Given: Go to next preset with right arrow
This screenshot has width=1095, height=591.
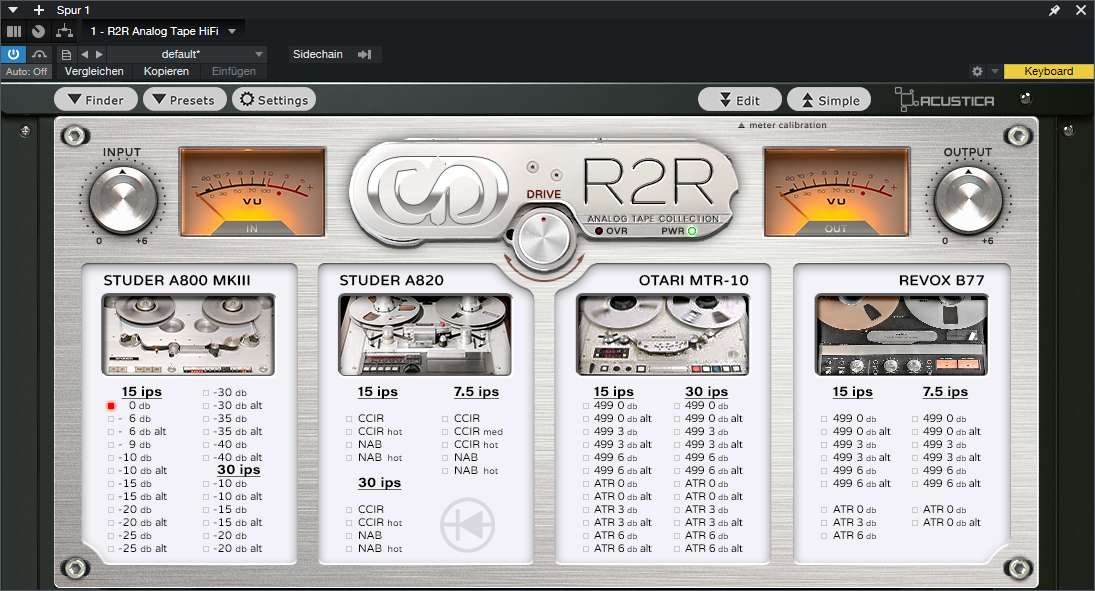Looking at the screenshot, I should (x=99, y=54).
